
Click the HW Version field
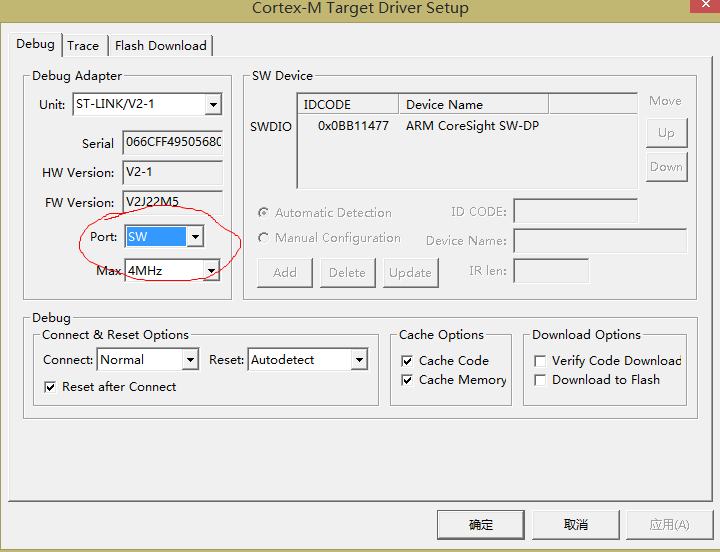coord(173,172)
